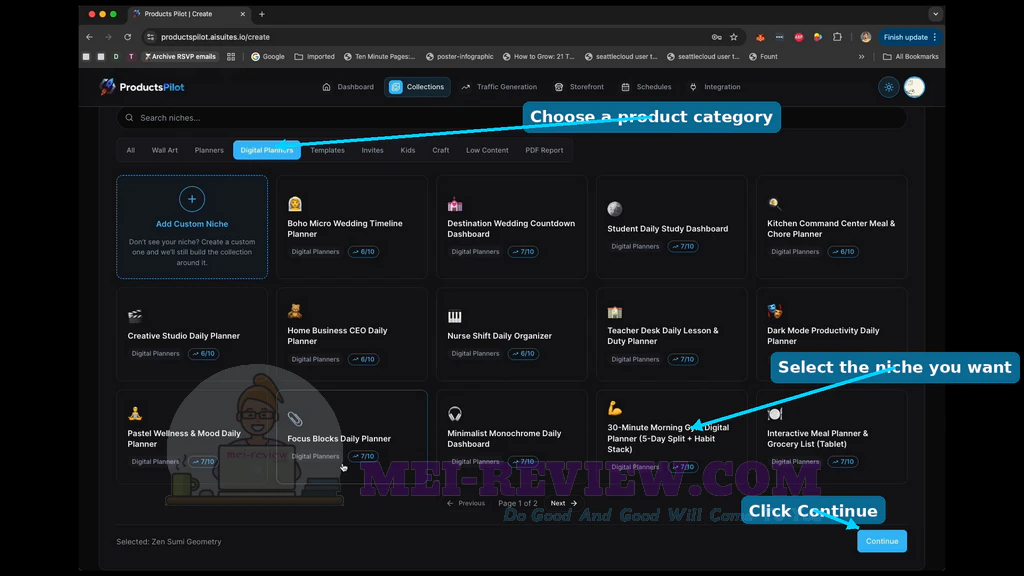Focus the Search niches field
The image size is (1024, 576).
(x=511, y=118)
